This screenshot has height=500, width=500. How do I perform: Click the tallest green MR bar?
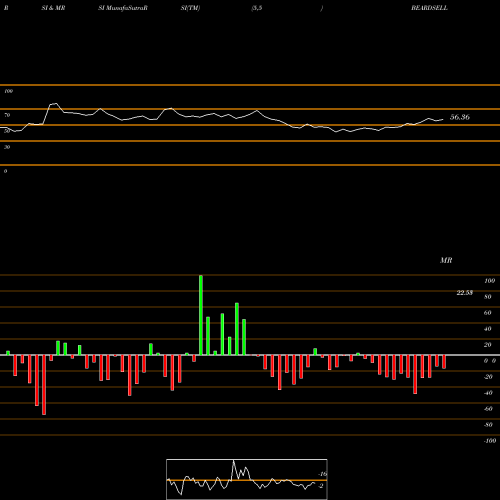click(x=201, y=315)
